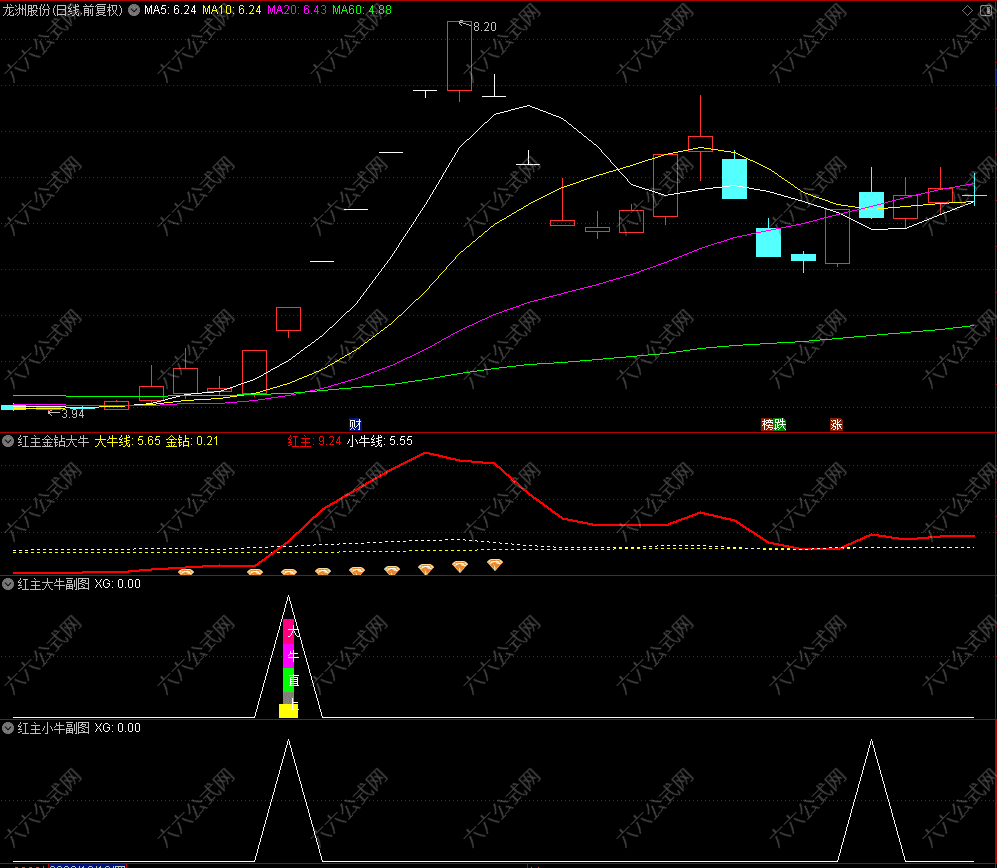The width and height of the screenshot is (997, 868).
Task: Expand the 红主小牛副图 indicator menu arrow
Action: point(8,728)
